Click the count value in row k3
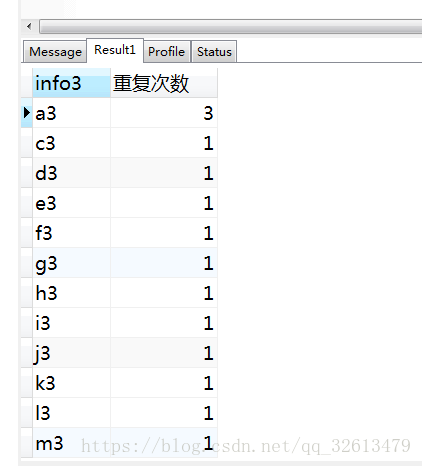This screenshot has height=466, width=422. pos(164,383)
